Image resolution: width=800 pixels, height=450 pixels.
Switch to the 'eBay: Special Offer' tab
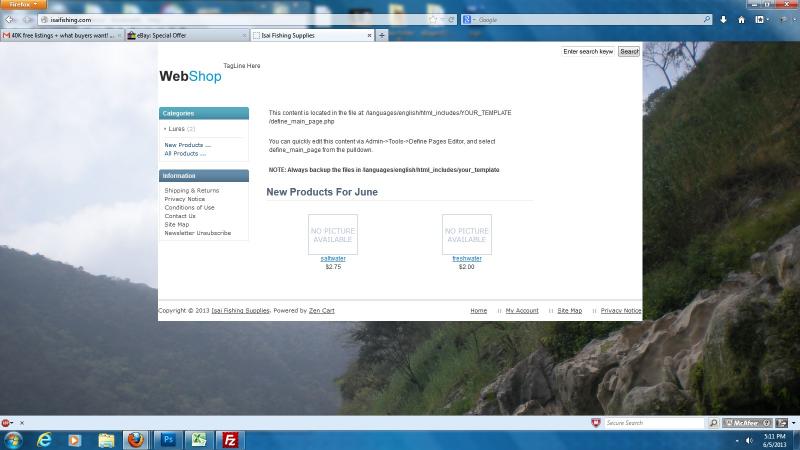click(186, 36)
